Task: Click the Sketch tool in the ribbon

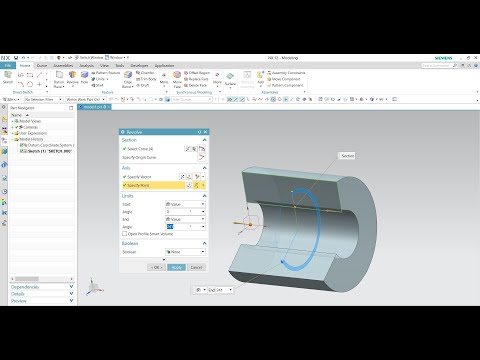Action: [8, 77]
